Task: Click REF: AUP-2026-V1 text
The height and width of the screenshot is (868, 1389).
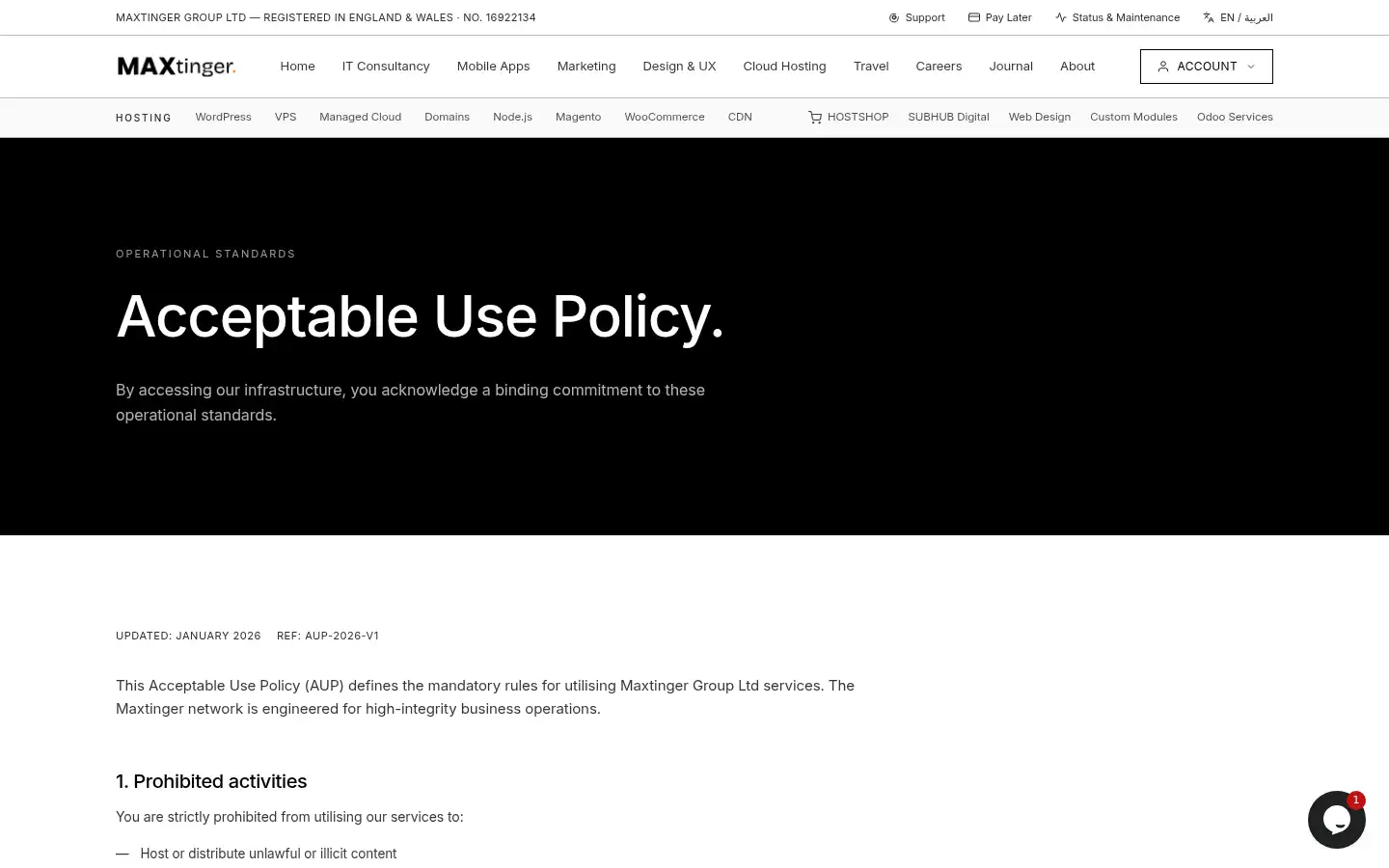Action: click(328, 636)
